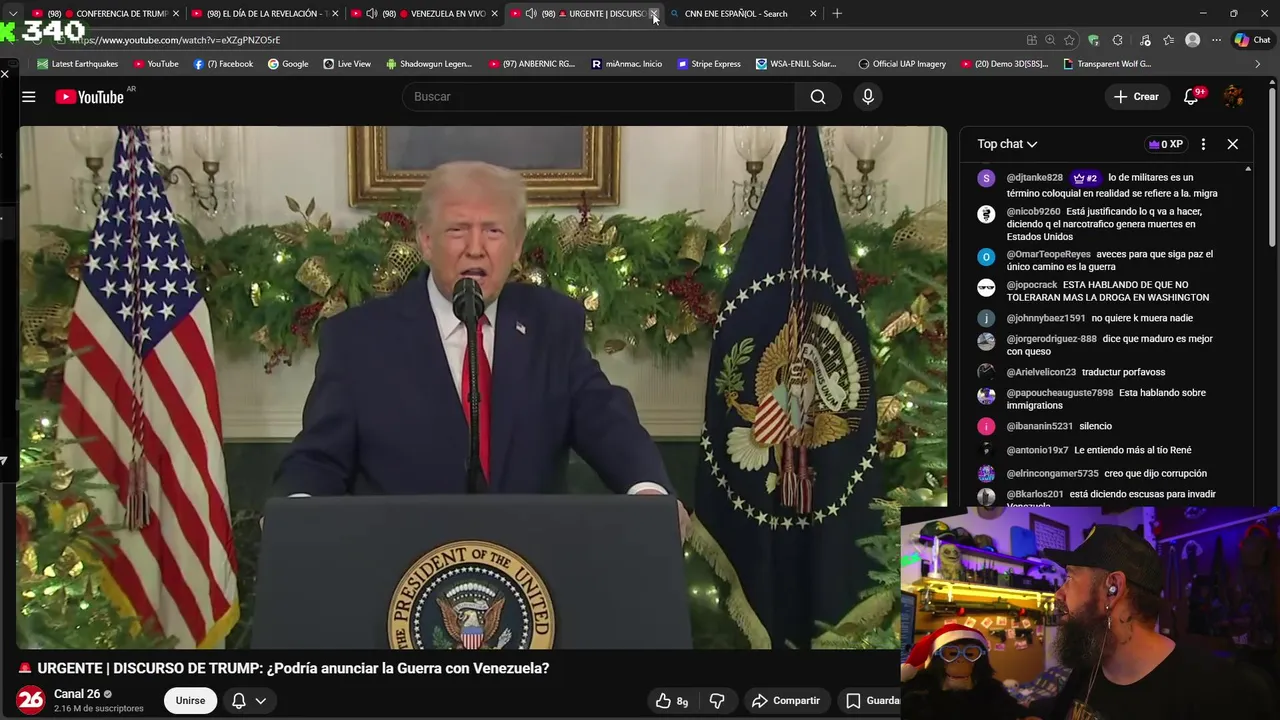Viewport: 1280px width, 720px height.
Task: Open the WSA-ENLIL Solar bookmark
Action: pos(796,64)
